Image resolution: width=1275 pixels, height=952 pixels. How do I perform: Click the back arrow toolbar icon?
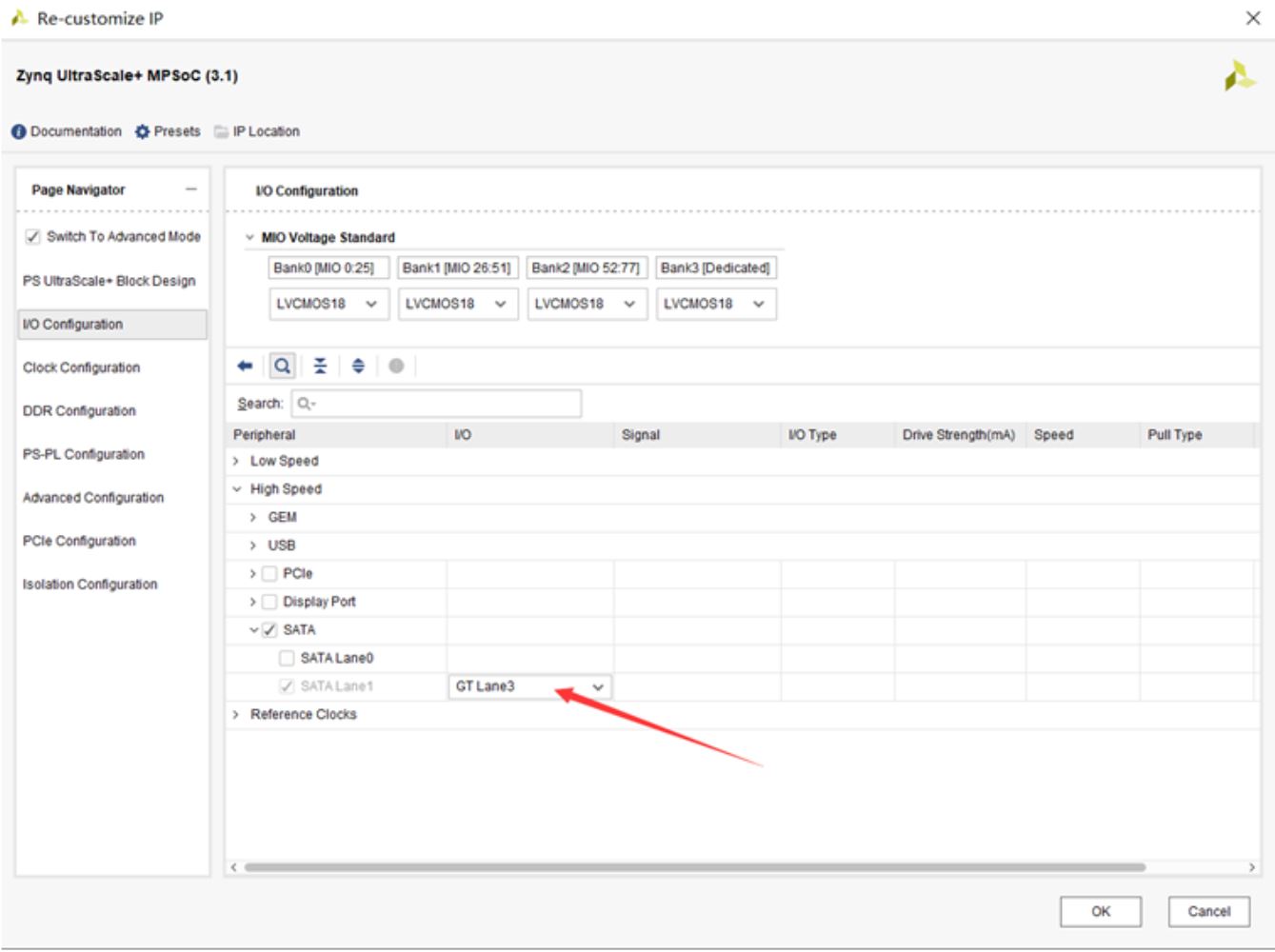245,366
